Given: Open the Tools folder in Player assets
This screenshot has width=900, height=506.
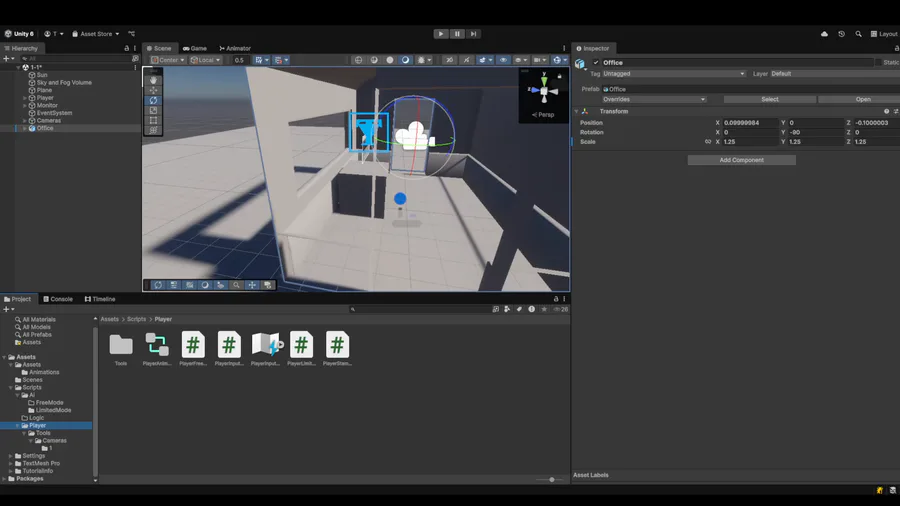Looking at the screenshot, I should pos(121,349).
